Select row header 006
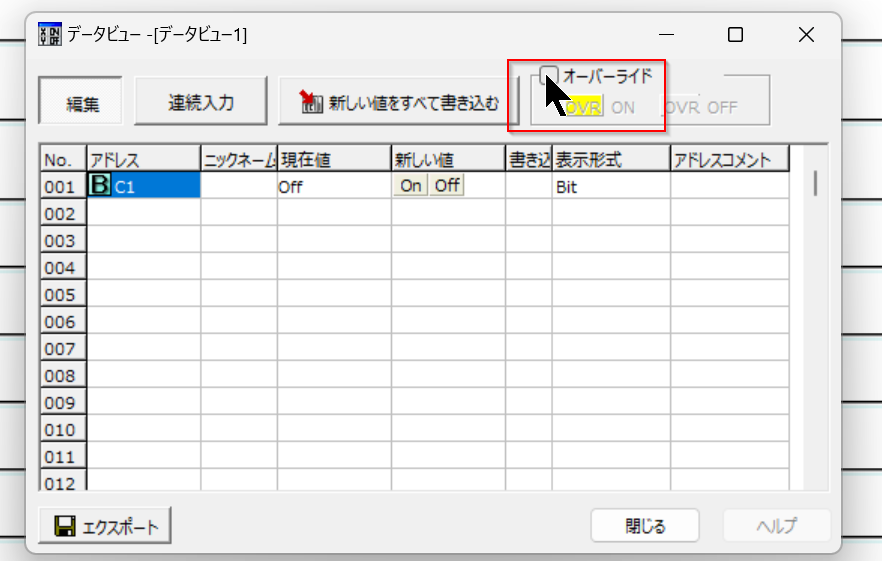 coord(63,321)
